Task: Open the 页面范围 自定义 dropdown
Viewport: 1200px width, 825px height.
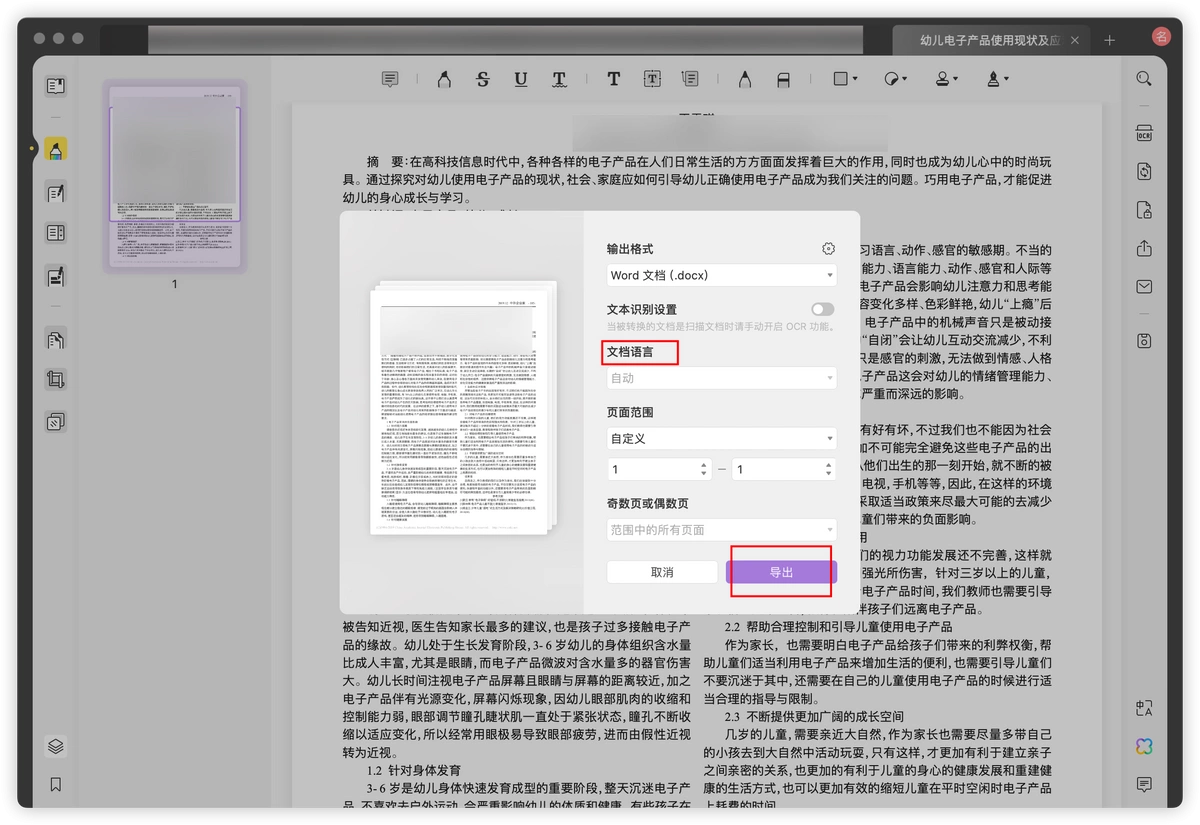Action: (x=722, y=438)
